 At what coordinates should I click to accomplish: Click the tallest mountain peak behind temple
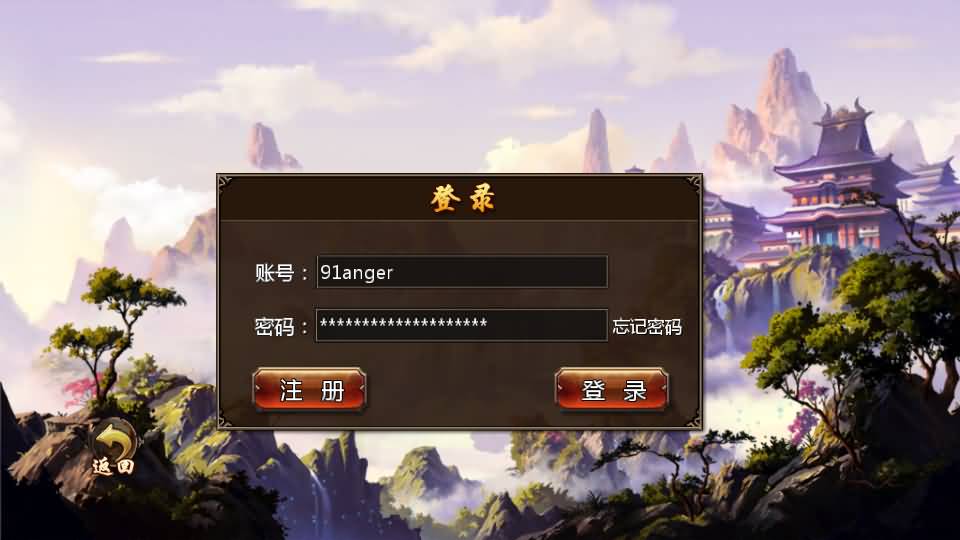[x=784, y=92]
